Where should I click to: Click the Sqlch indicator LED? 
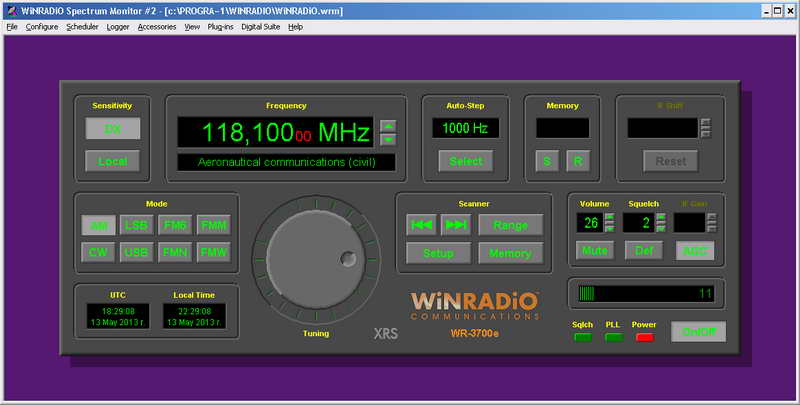tap(583, 337)
